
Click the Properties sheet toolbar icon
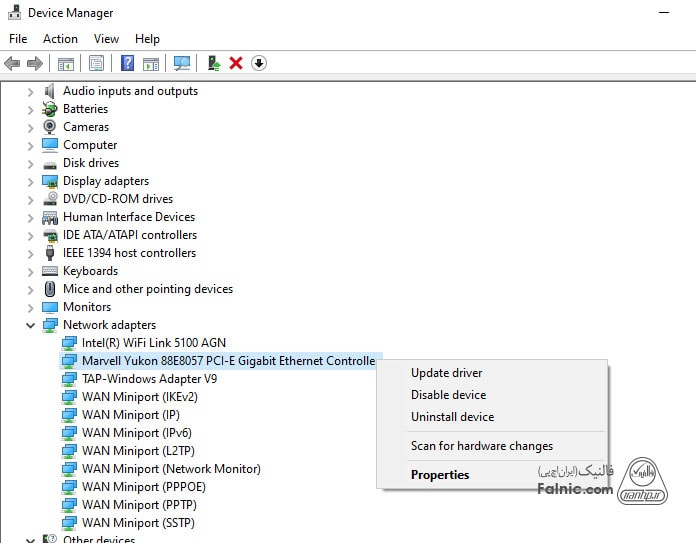[x=96, y=63]
